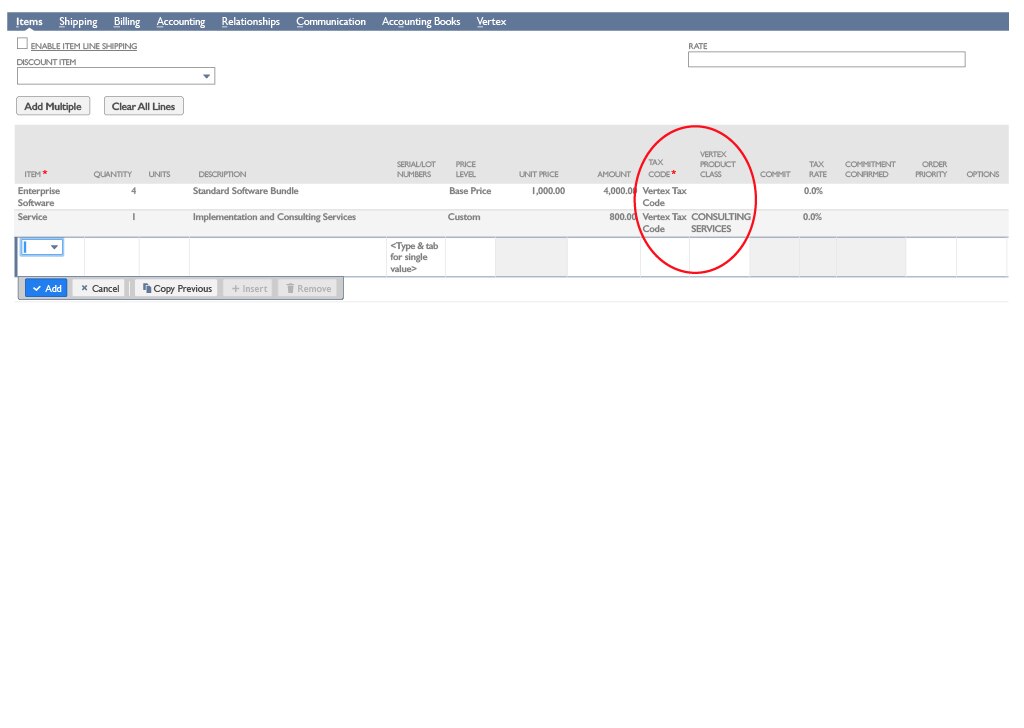Click Copy Previous line button

(177, 288)
